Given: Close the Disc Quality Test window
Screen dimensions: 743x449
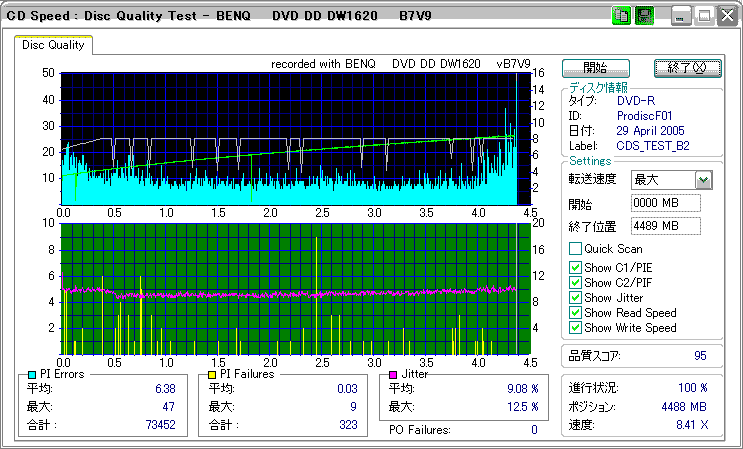Looking at the screenshot, I should (727, 16).
